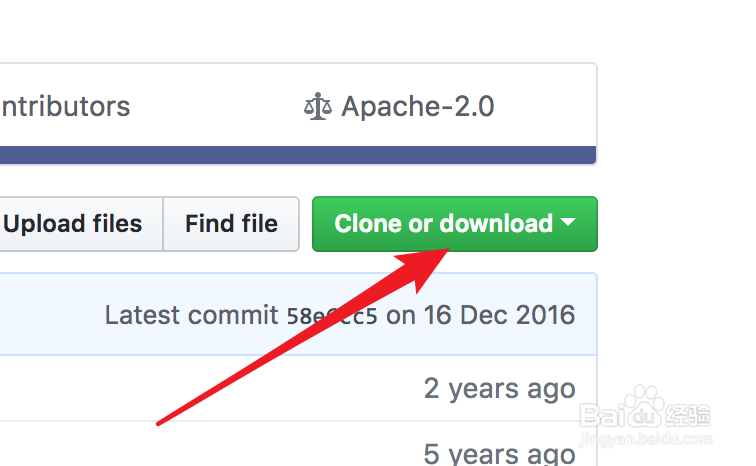Screen dimensions: 756x466
Task: Click the blue language color bar
Action: (x=298, y=155)
